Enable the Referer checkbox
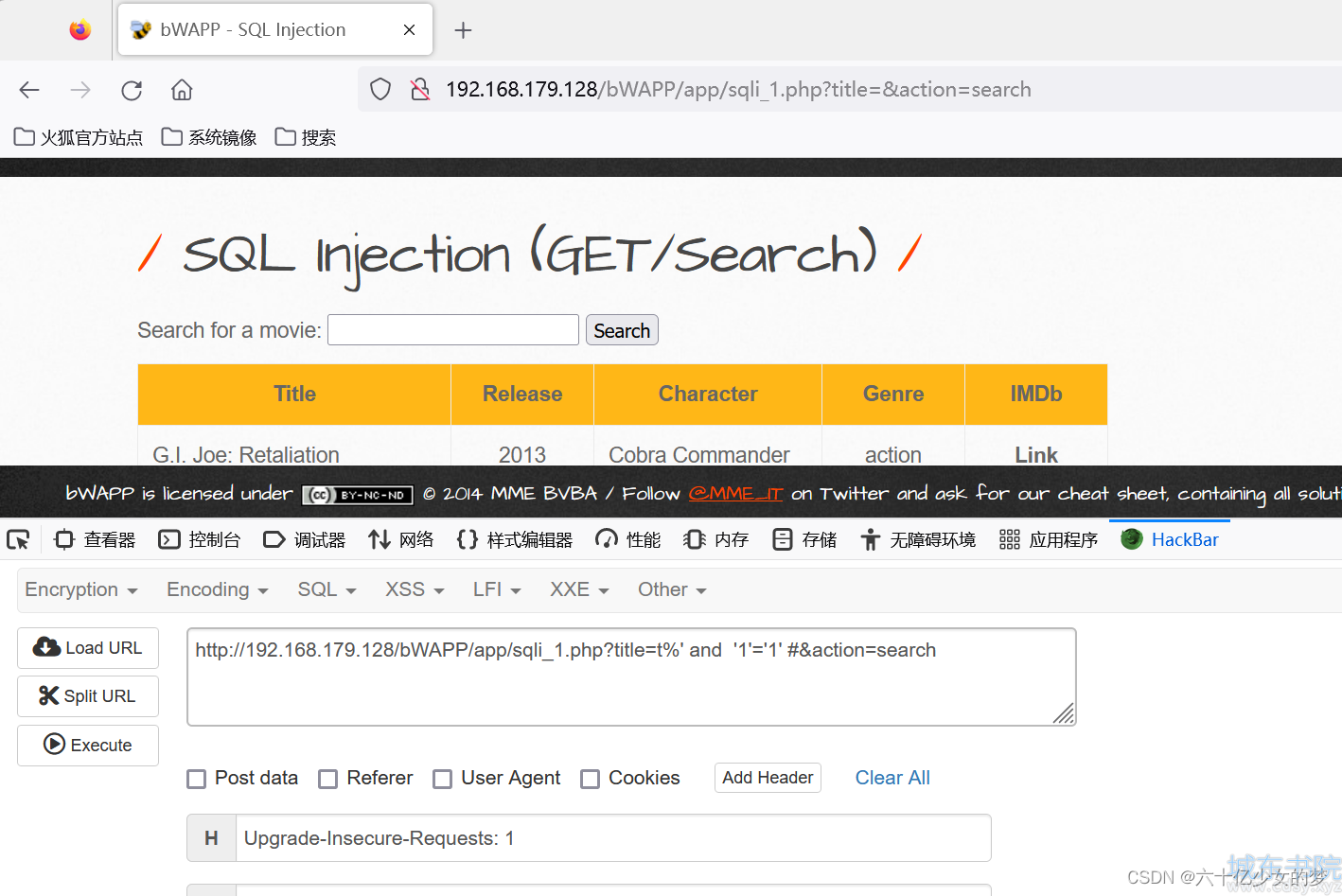The width and height of the screenshot is (1342, 896). coord(327,779)
